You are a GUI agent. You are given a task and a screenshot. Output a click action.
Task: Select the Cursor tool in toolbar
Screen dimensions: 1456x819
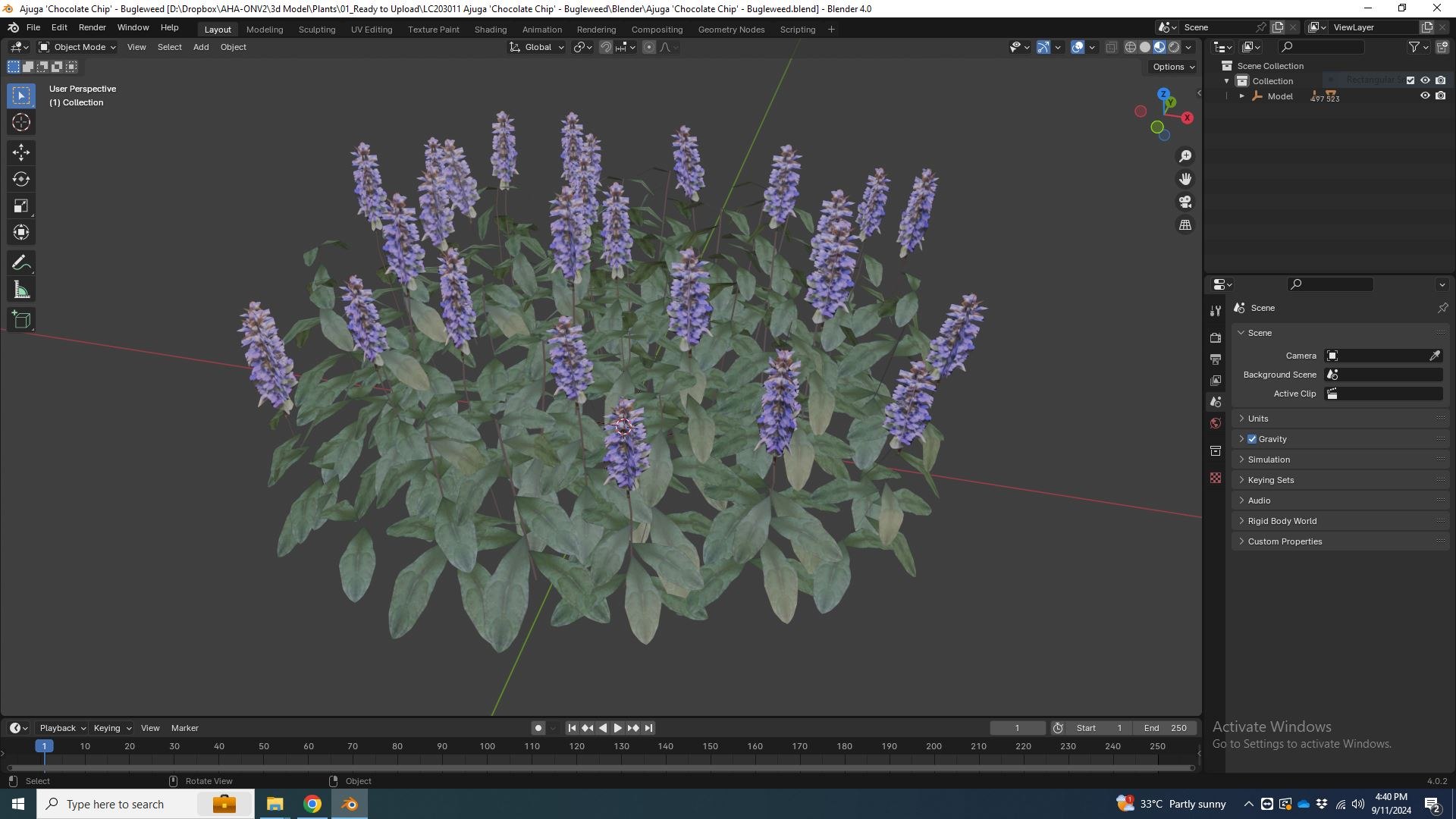[x=21, y=122]
